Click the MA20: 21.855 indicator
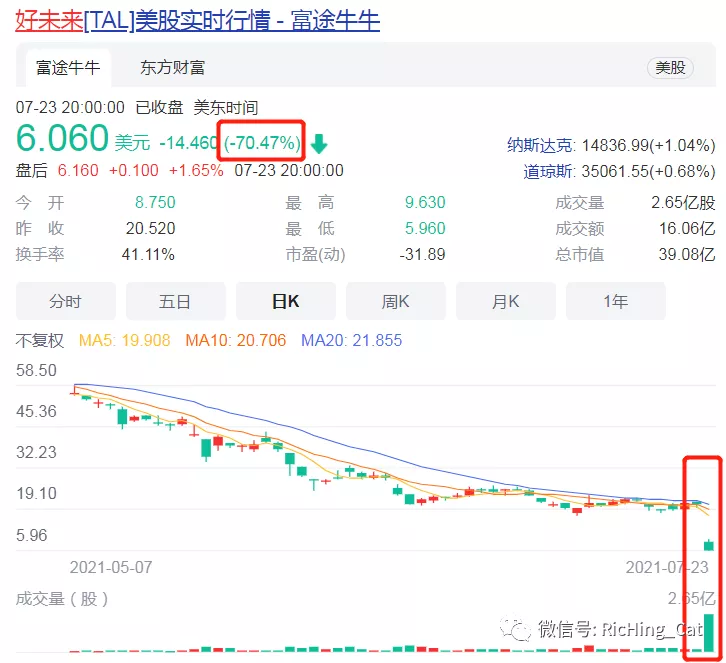This screenshot has width=726, height=663. [x=351, y=341]
